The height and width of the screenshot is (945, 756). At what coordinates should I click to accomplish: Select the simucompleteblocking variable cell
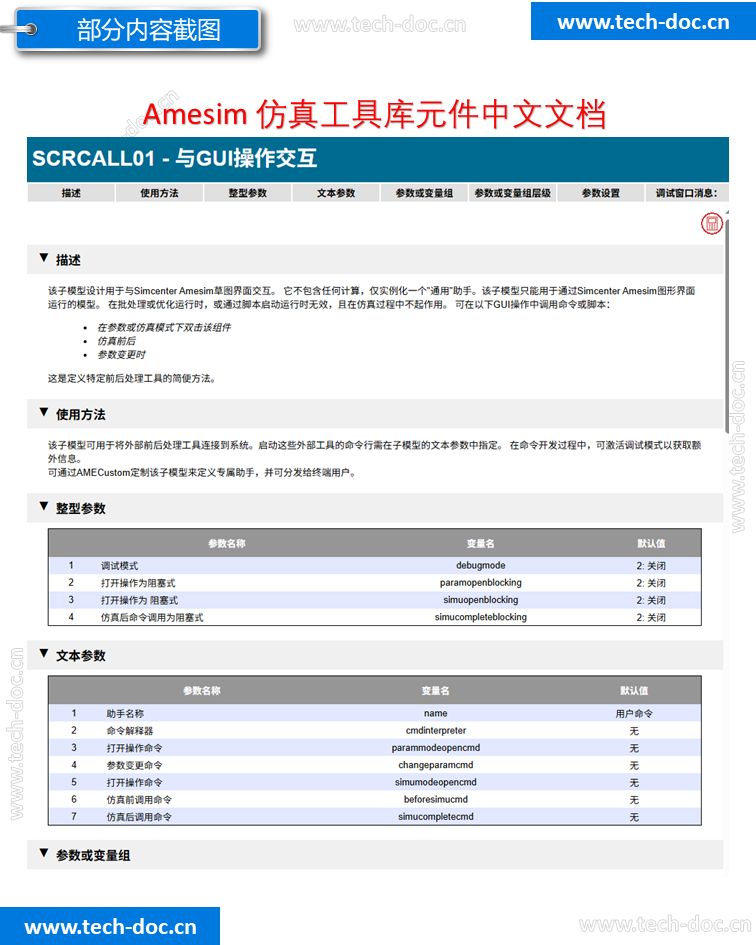[x=480, y=617]
